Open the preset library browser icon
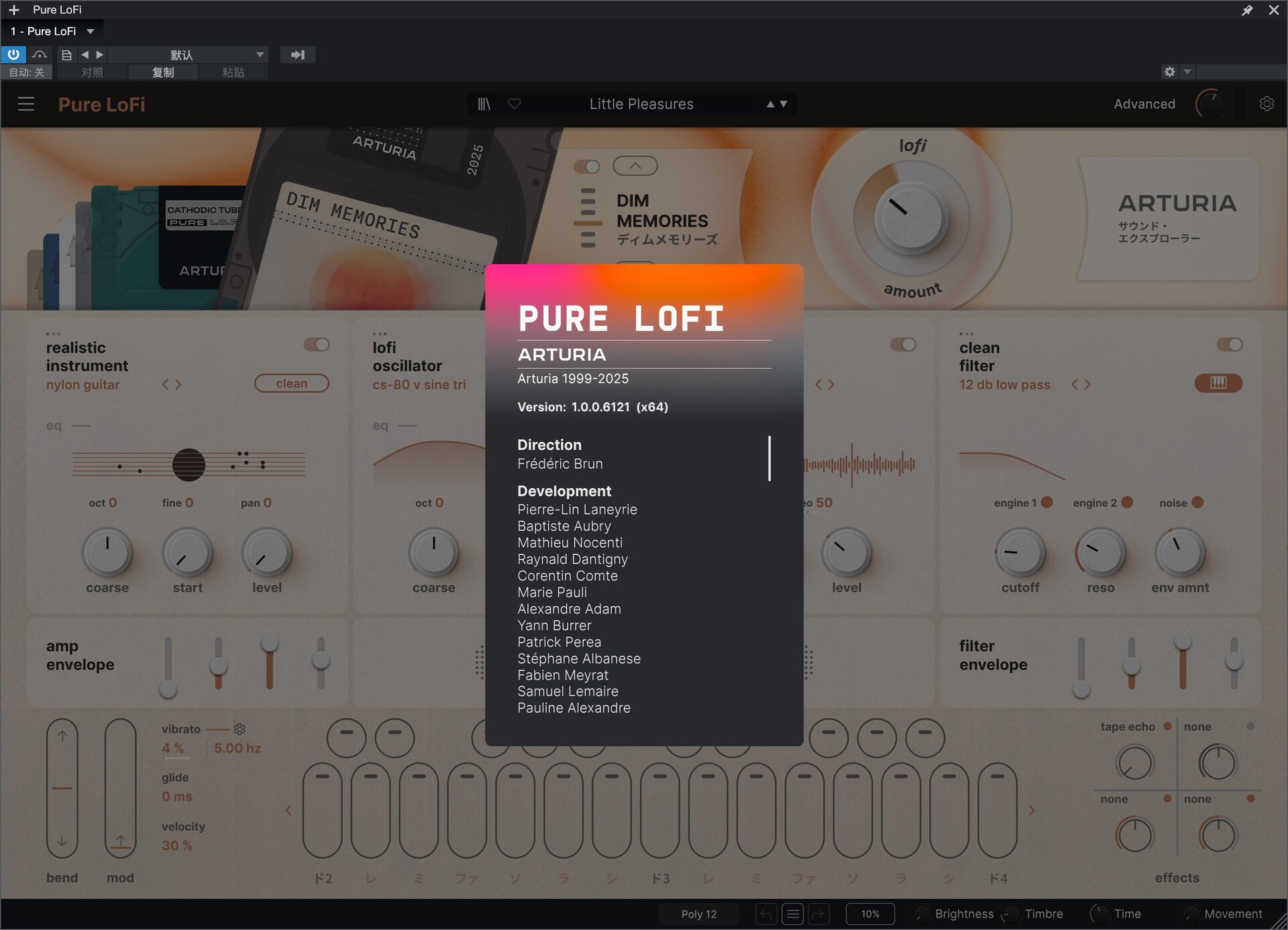This screenshot has width=1288, height=930. point(484,104)
